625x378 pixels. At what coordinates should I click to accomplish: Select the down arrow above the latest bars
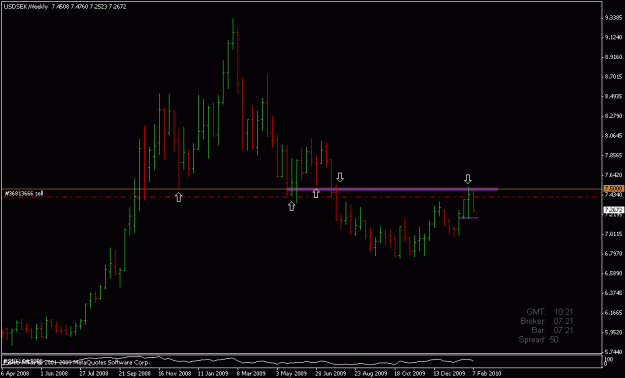click(468, 178)
